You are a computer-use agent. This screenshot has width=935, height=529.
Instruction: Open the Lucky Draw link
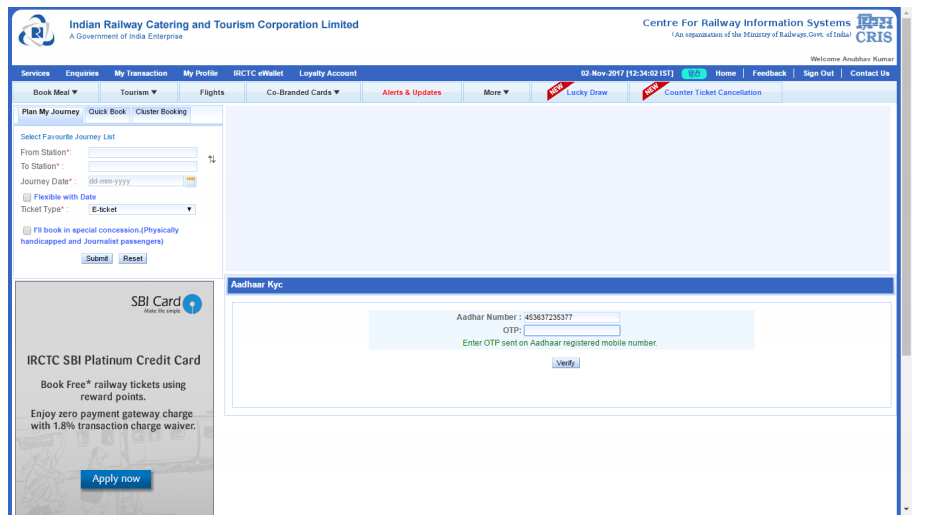pyautogui.click(x=587, y=92)
